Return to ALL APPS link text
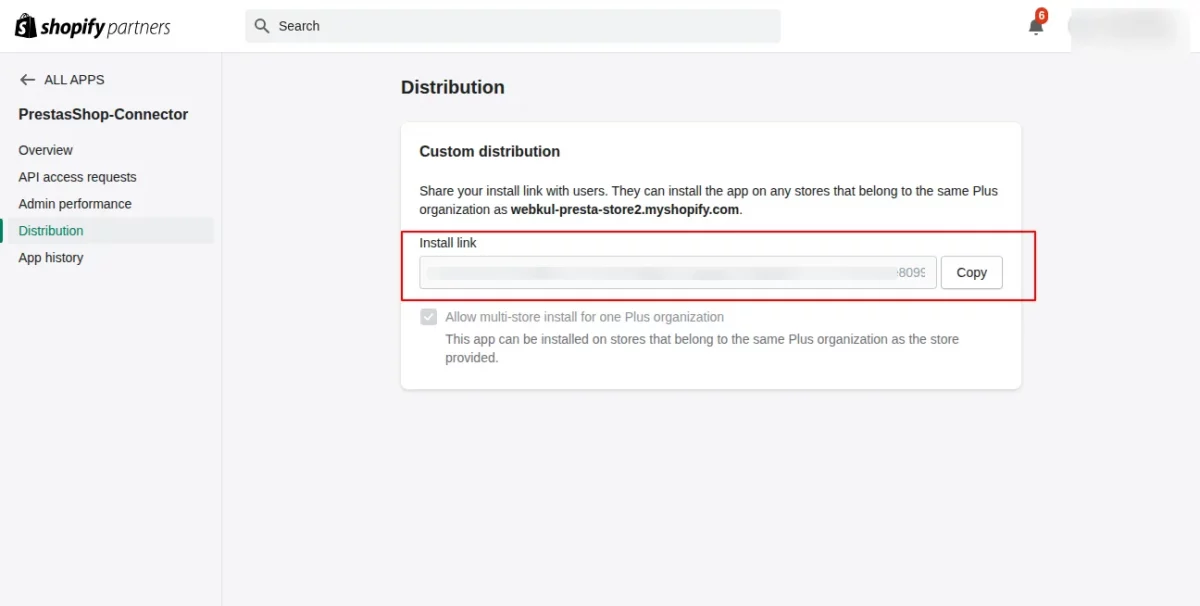Screen dimensions: 1200x606 (74, 80)
